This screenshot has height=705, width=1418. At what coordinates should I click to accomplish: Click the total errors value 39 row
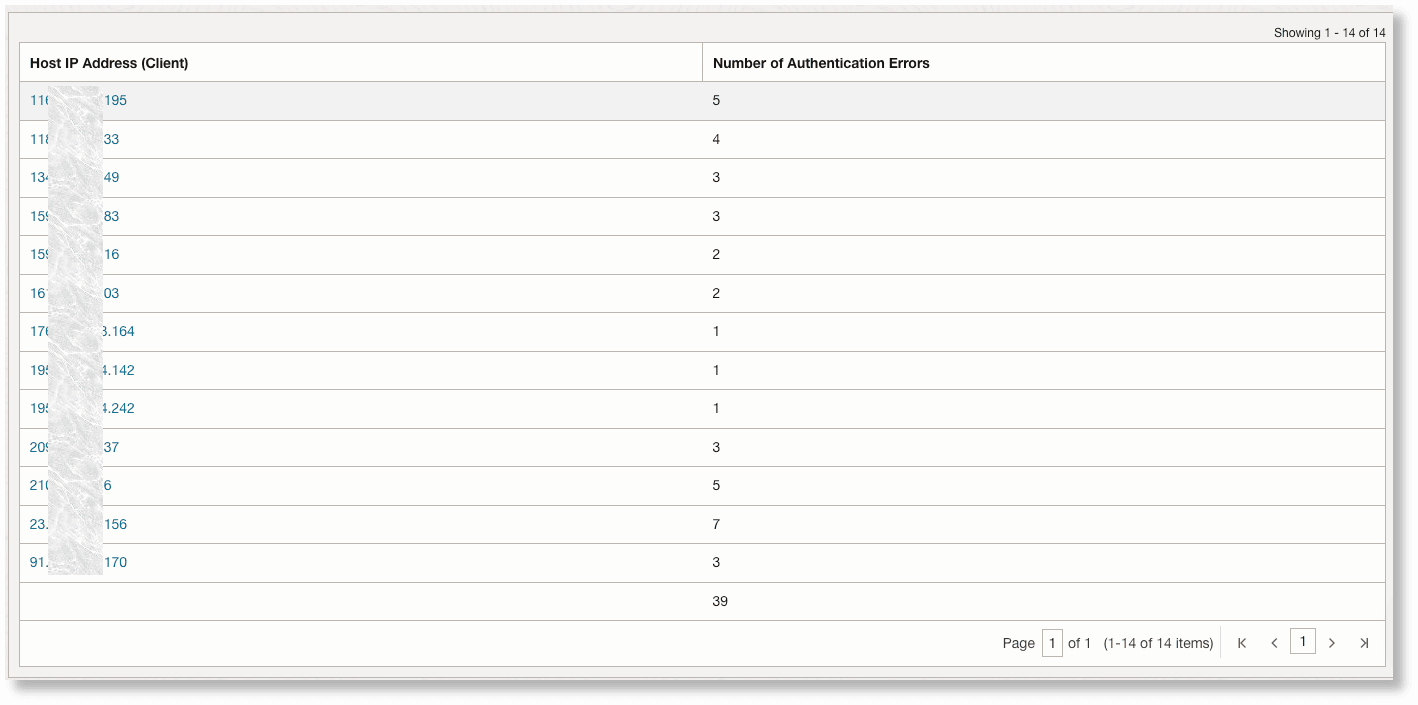click(x=720, y=601)
